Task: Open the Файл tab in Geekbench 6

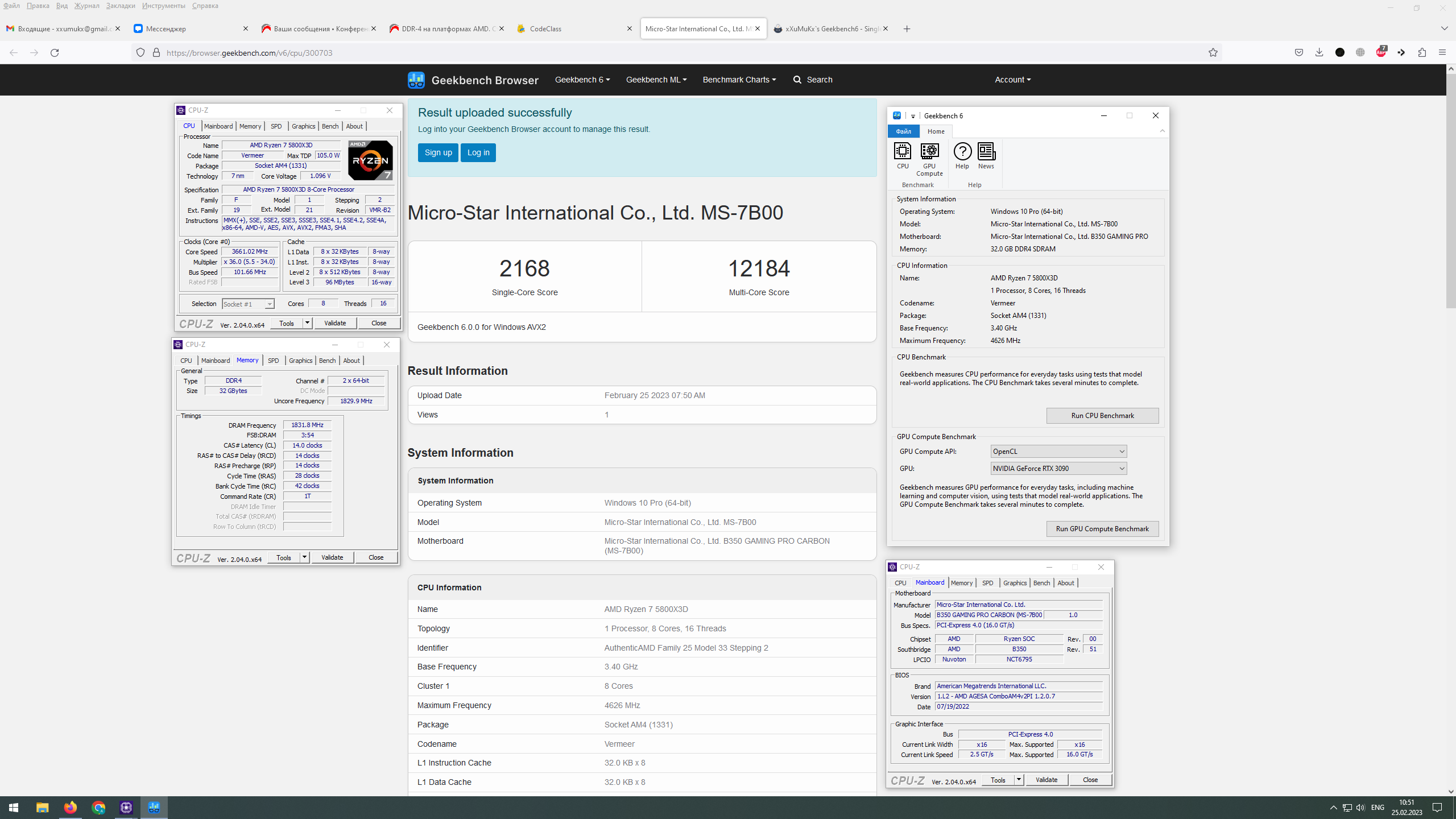Action: (904, 131)
